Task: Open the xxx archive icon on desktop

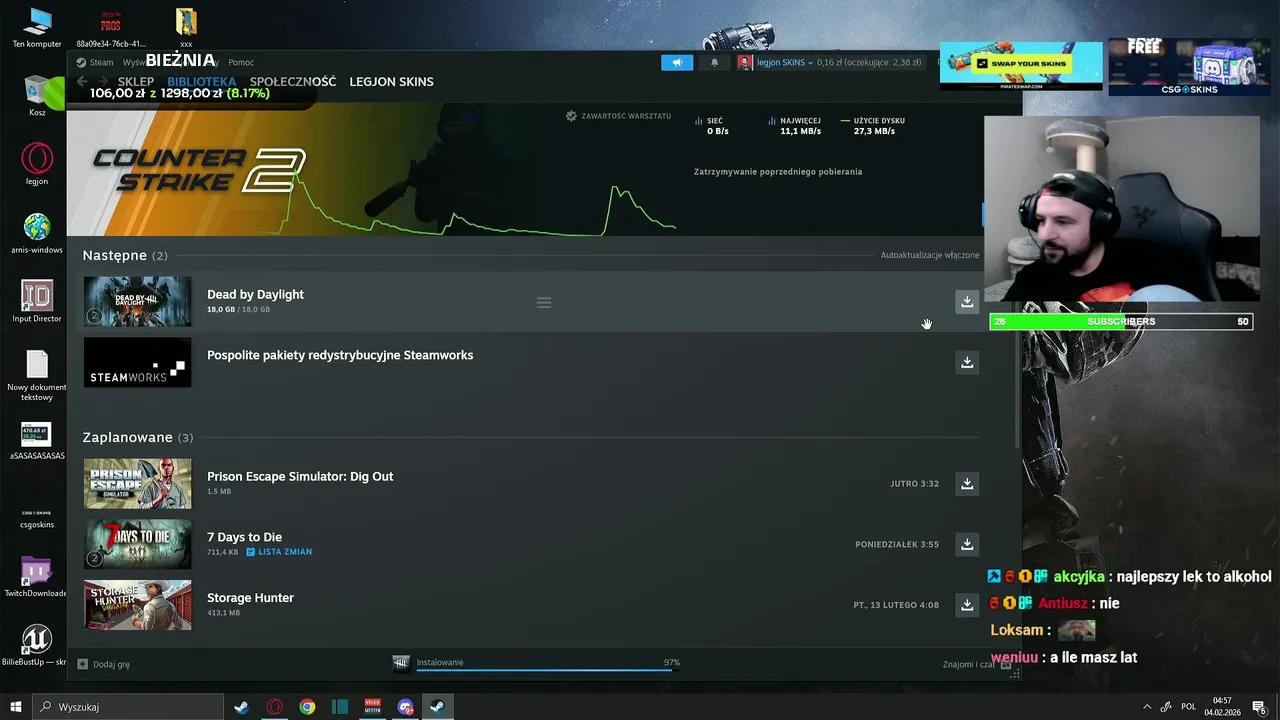Action: [x=186, y=27]
